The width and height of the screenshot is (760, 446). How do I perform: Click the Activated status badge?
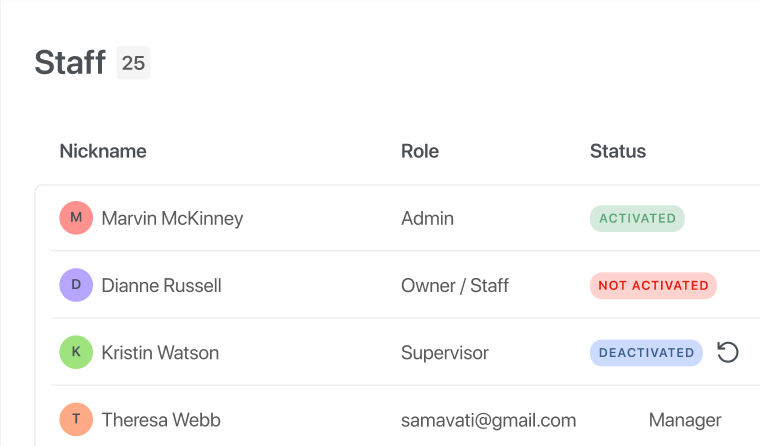[x=637, y=218]
